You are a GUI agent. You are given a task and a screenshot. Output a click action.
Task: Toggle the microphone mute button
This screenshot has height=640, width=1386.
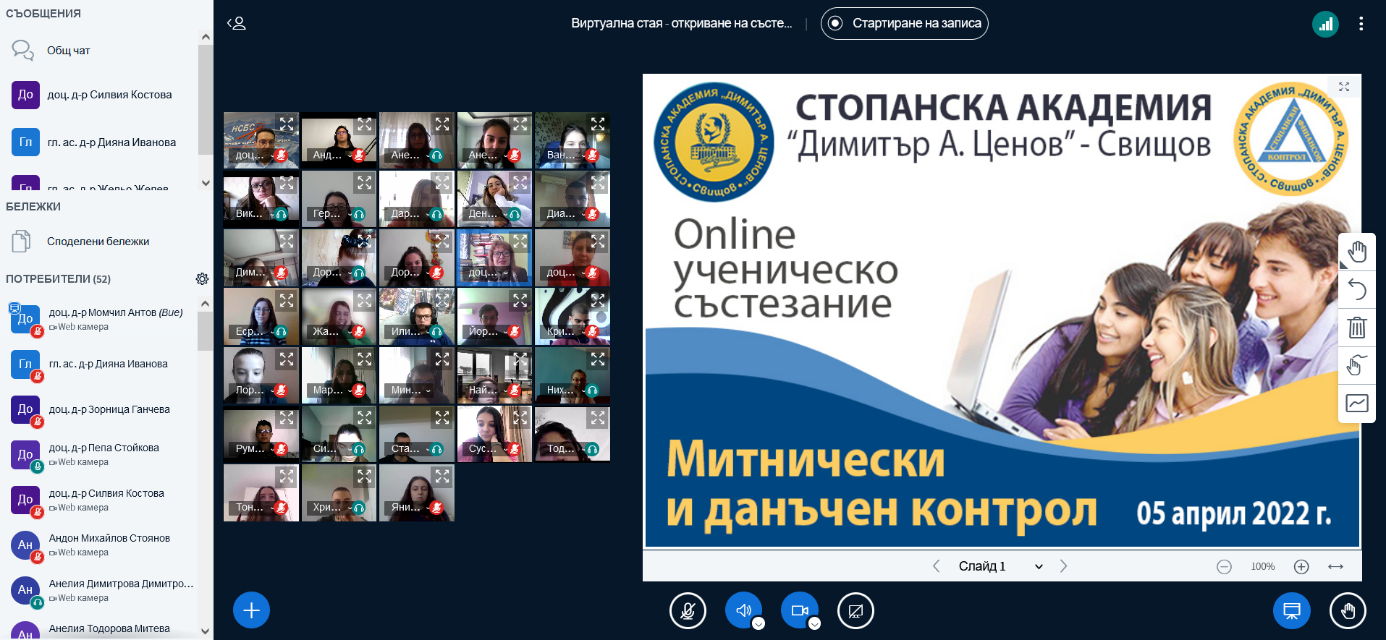click(687, 610)
